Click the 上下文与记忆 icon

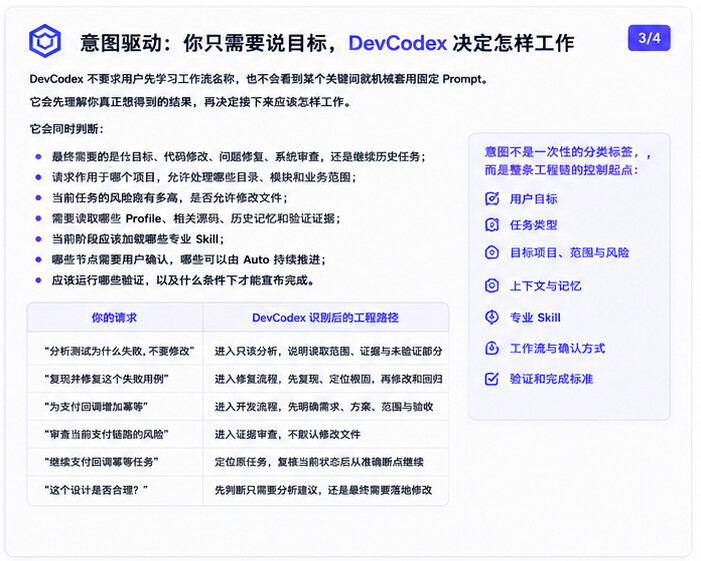492,286
